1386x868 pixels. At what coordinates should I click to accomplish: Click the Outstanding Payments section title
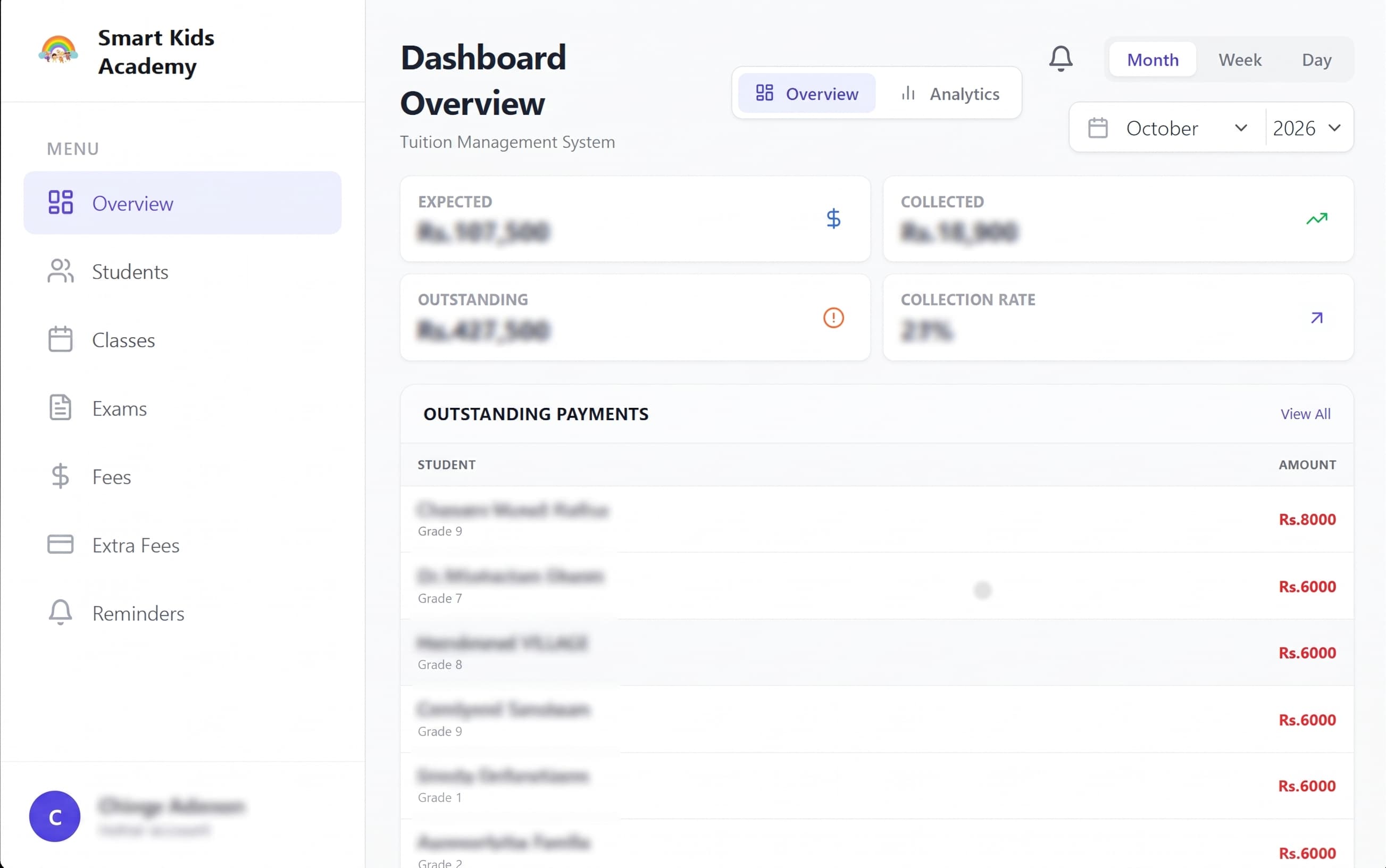coord(536,413)
